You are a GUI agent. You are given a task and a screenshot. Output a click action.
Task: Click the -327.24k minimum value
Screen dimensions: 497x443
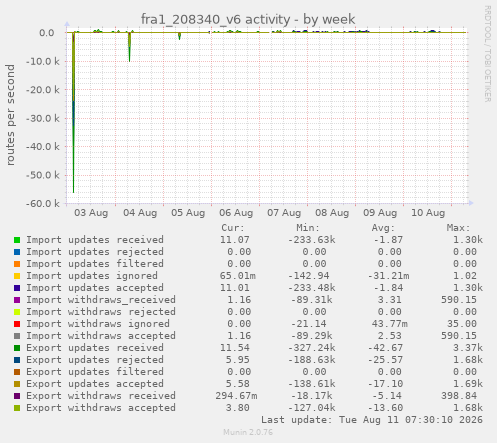point(312,348)
